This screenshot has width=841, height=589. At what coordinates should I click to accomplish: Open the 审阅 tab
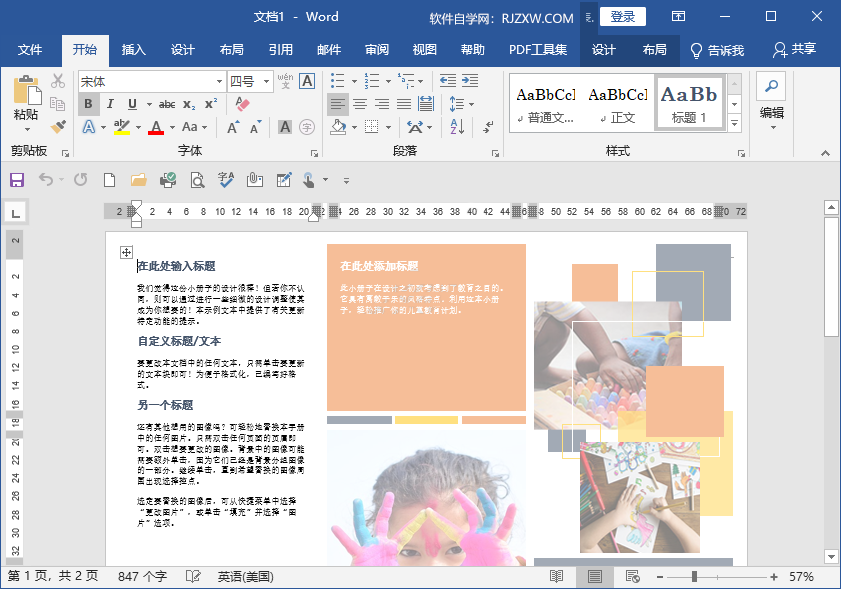tap(375, 49)
